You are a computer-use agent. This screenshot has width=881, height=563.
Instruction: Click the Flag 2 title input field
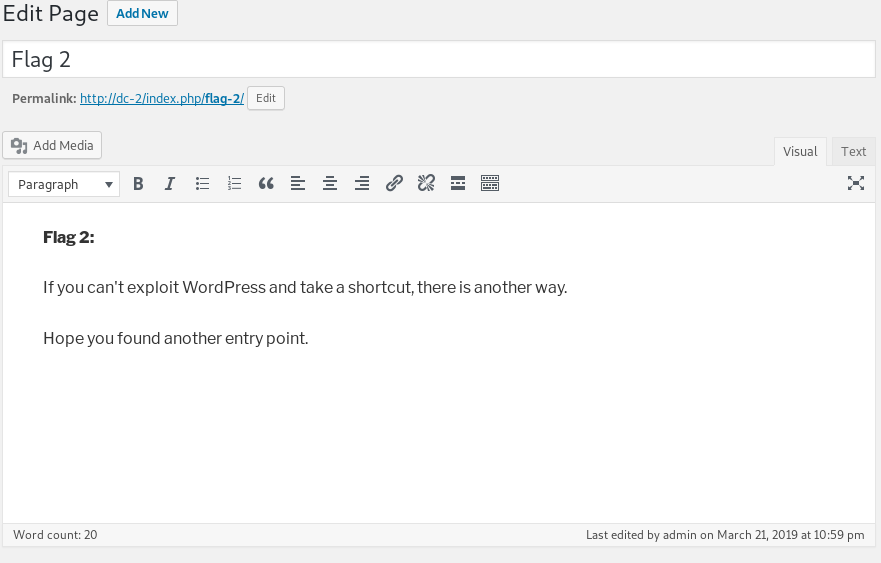pyautogui.click(x=439, y=59)
